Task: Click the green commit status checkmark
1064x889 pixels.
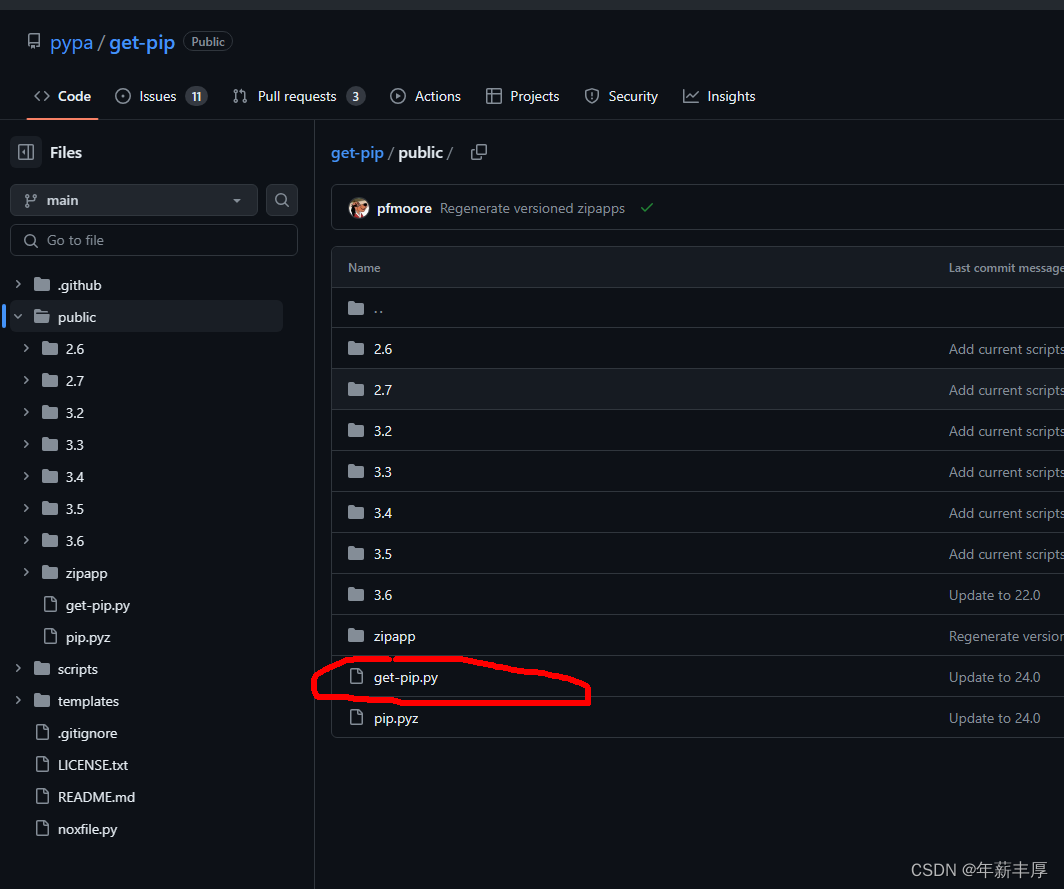Action: tap(647, 208)
